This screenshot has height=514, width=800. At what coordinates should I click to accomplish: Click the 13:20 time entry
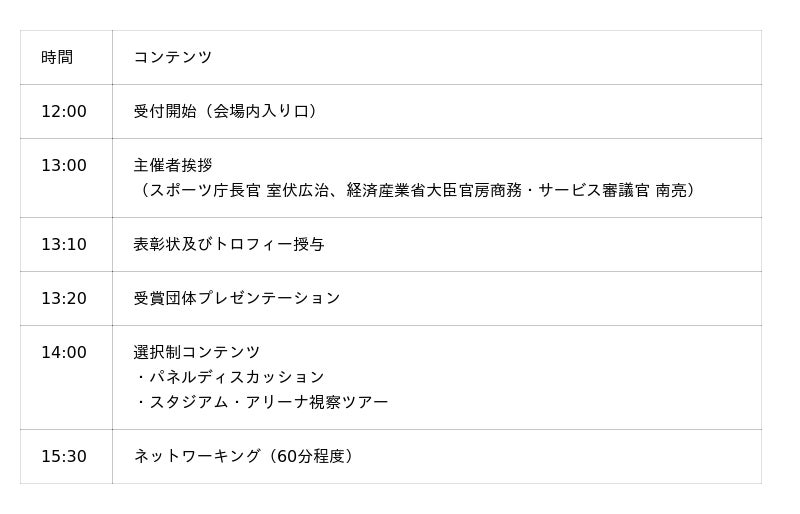click(64, 298)
